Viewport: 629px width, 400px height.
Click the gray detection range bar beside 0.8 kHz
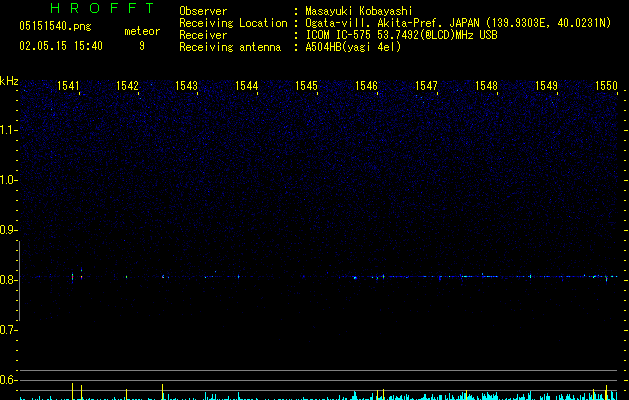(19, 280)
